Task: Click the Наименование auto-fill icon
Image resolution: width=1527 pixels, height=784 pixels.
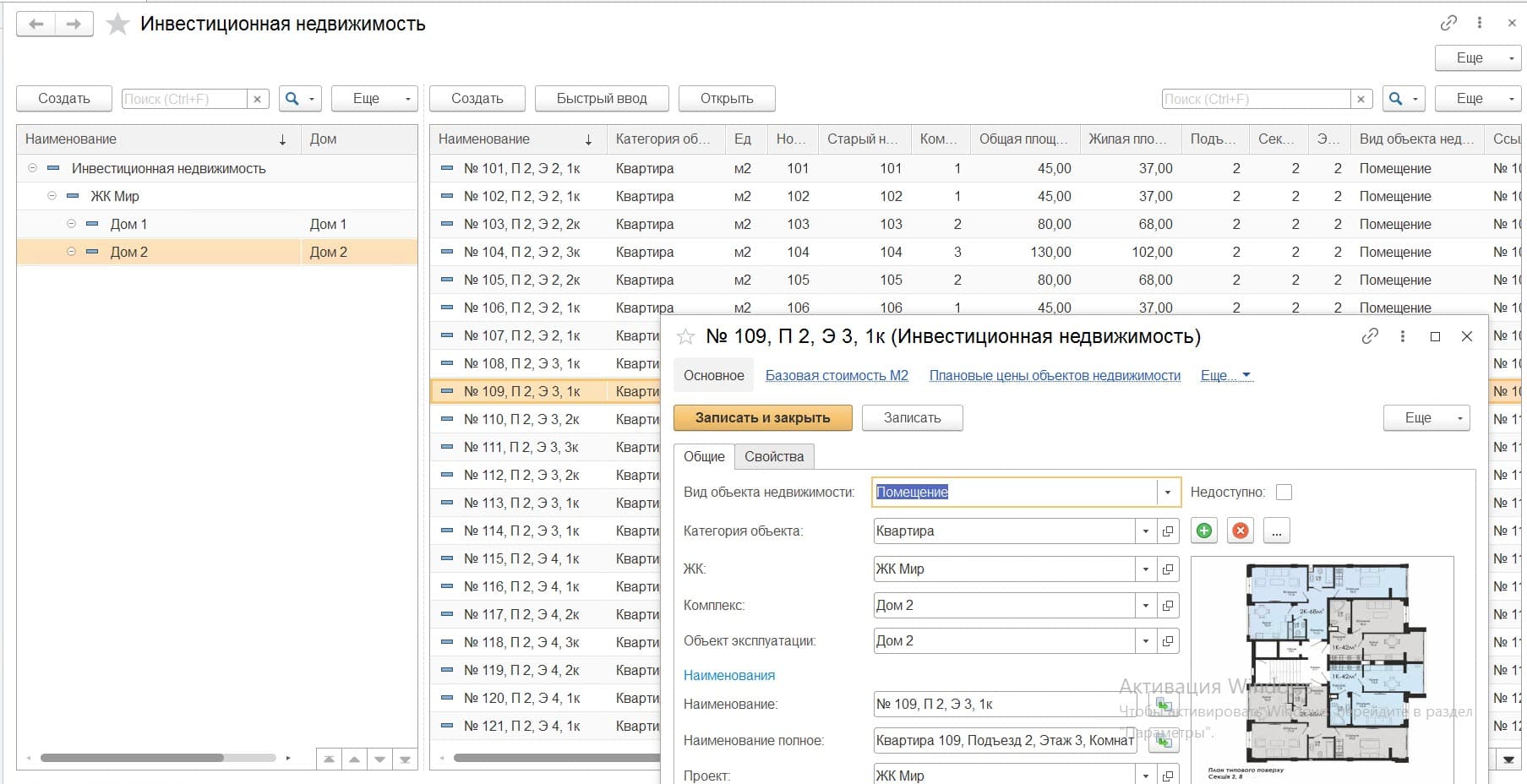Action: point(1164,705)
